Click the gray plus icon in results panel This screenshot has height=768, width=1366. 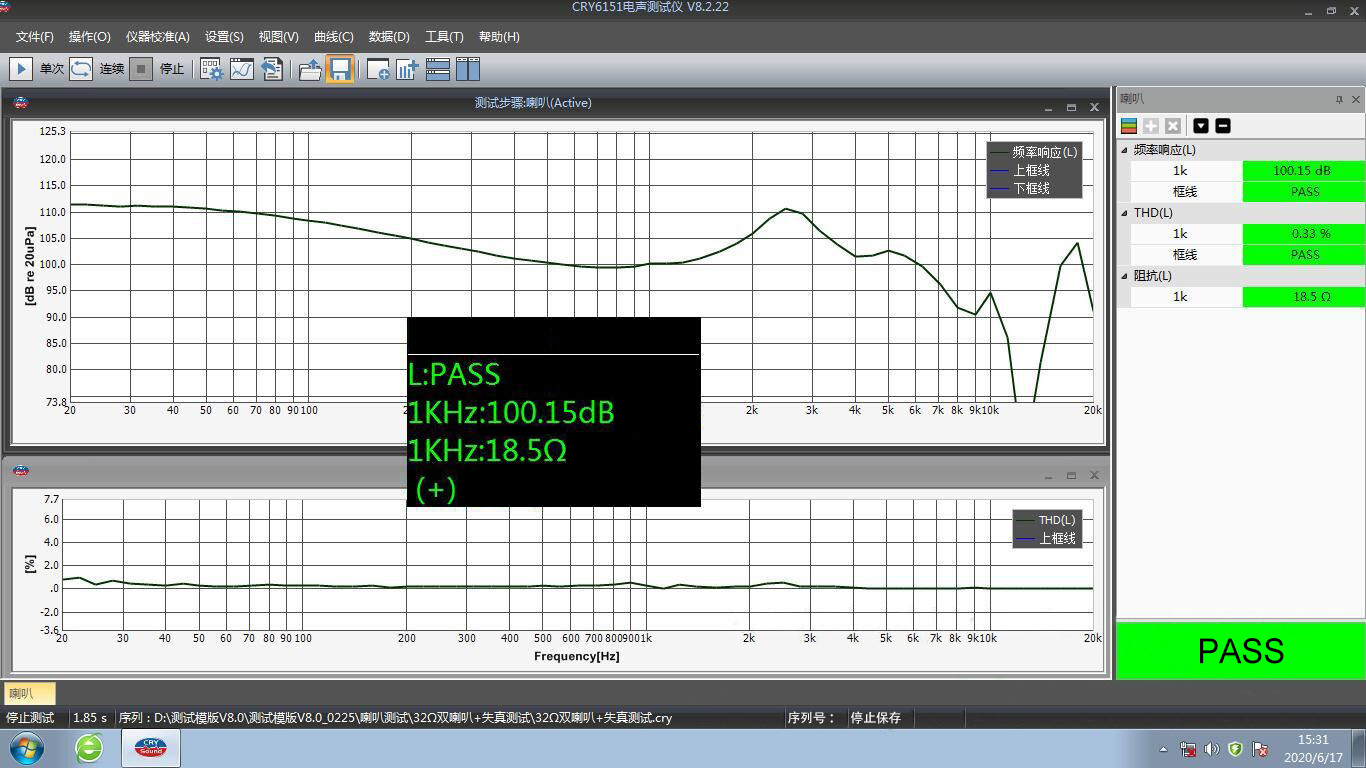click(1151, 126)
